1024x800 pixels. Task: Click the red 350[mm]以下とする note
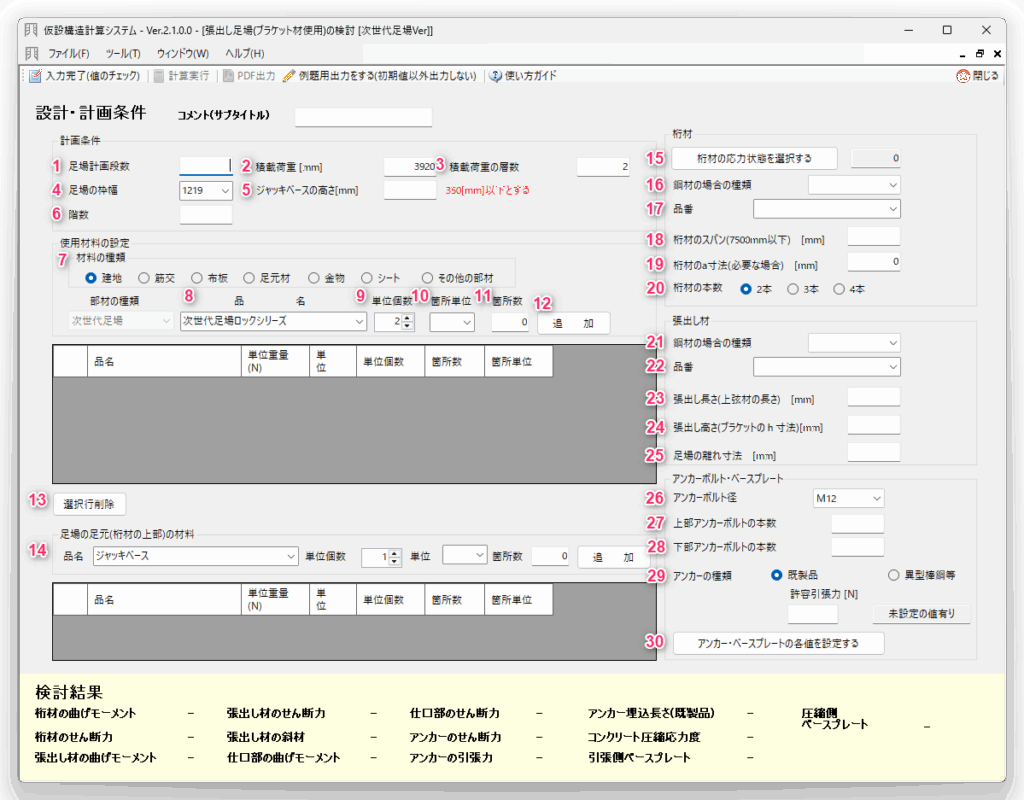[488, 191]
